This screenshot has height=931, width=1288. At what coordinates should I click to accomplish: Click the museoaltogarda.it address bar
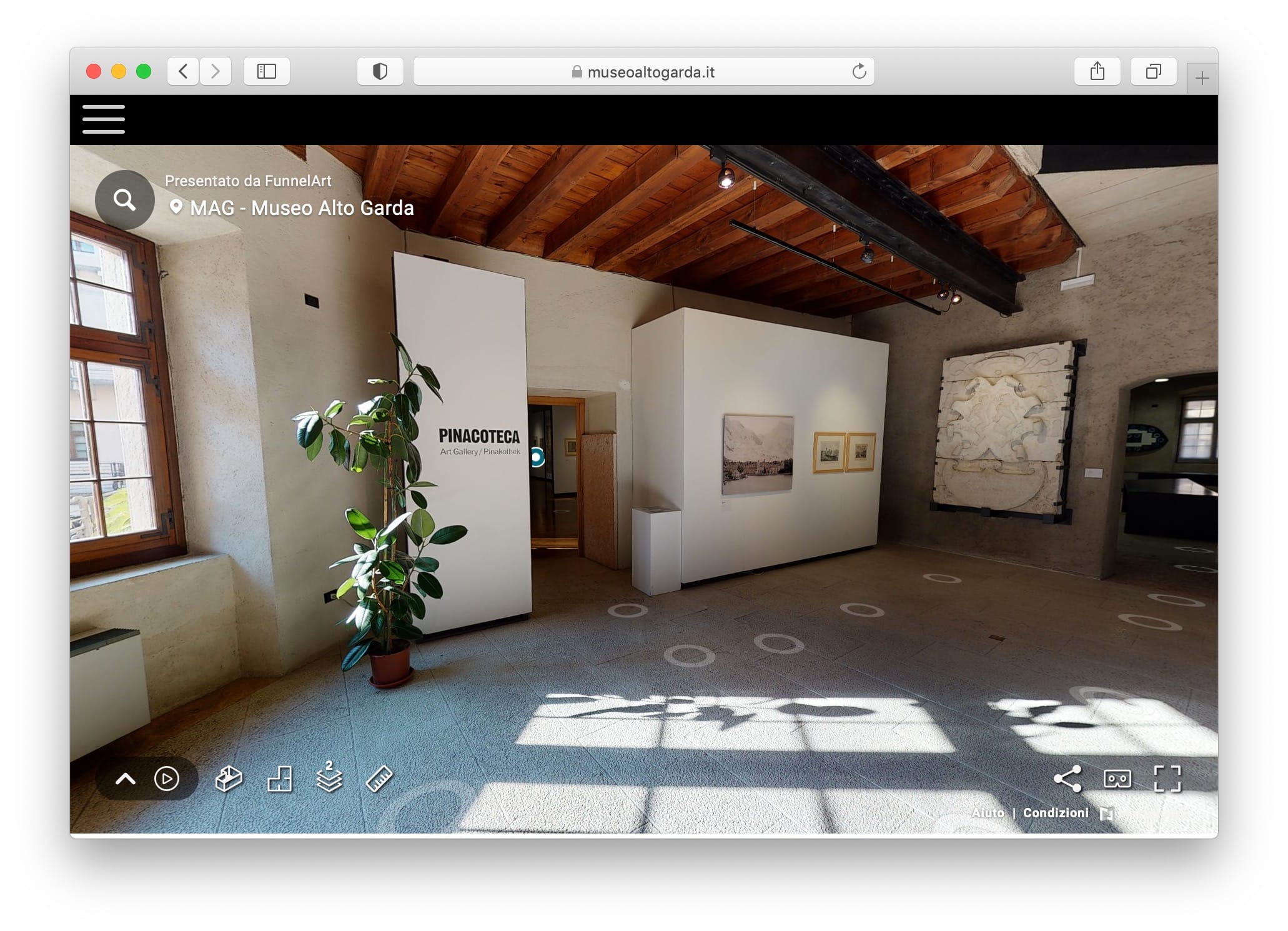pyautogui.click(x=644, y=71)
